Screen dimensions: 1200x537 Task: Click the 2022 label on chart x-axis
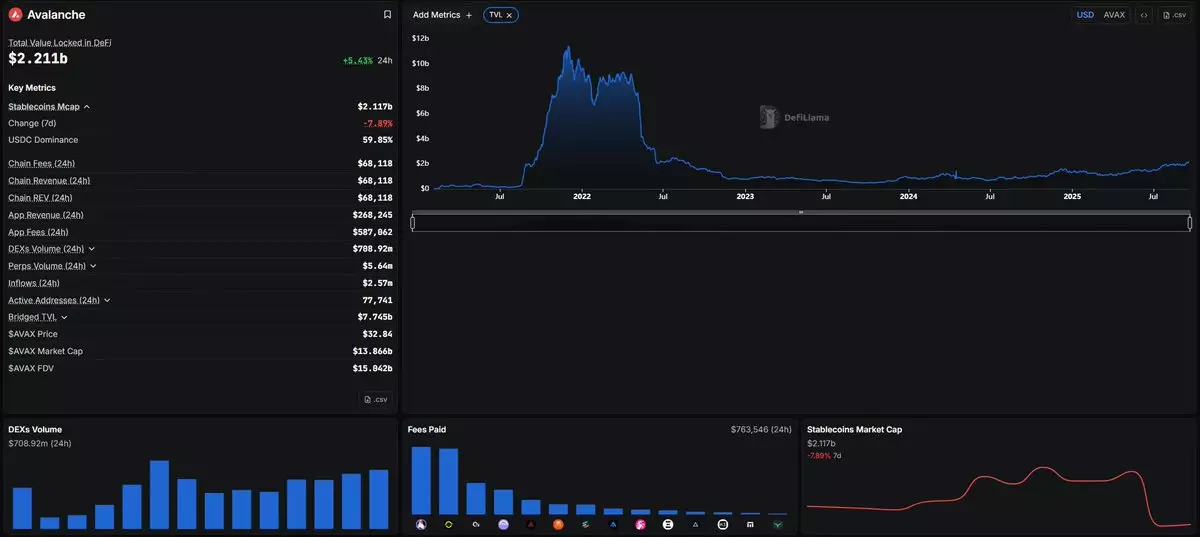(582, 197)
